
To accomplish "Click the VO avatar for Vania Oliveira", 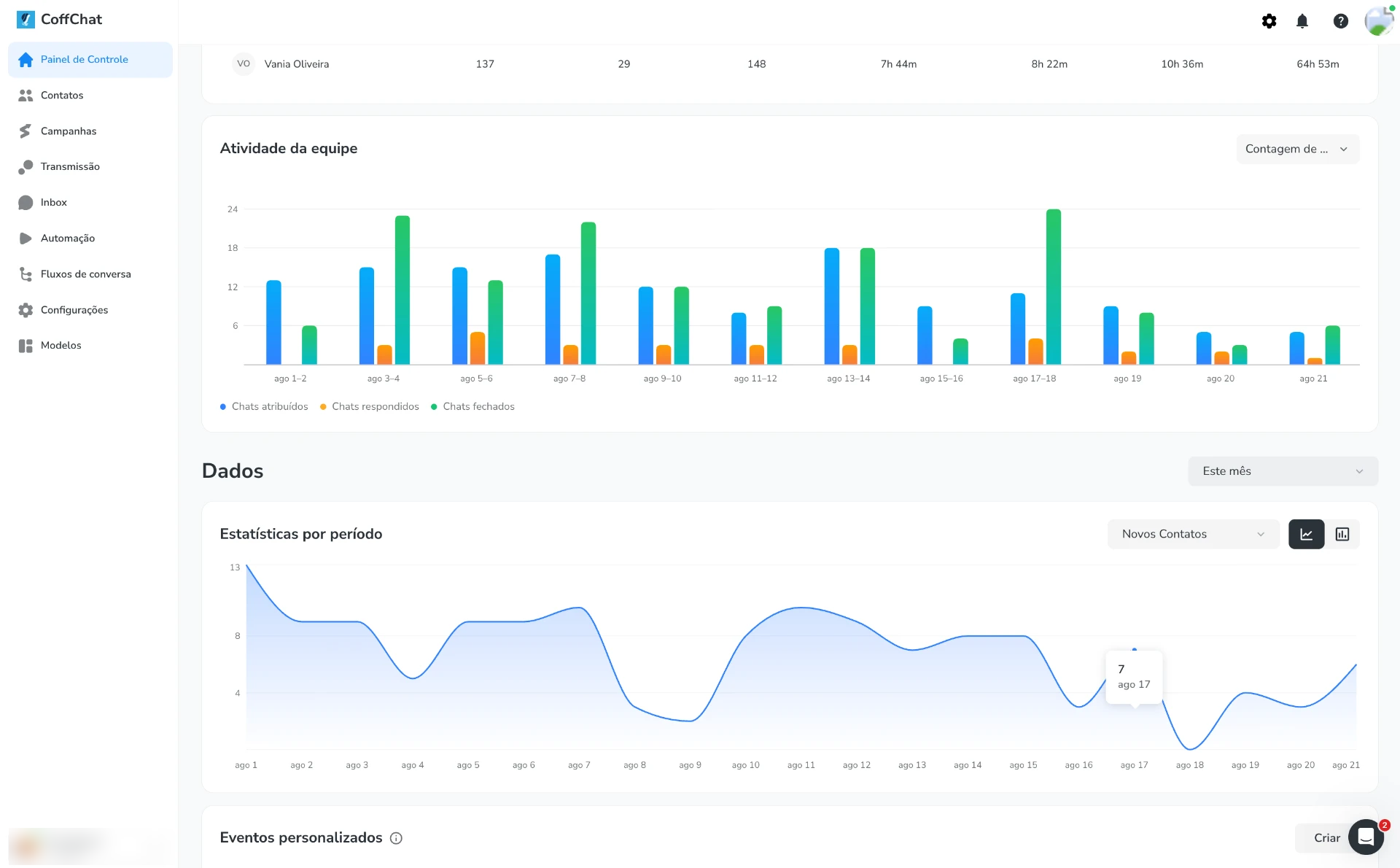I will point(244,64).
